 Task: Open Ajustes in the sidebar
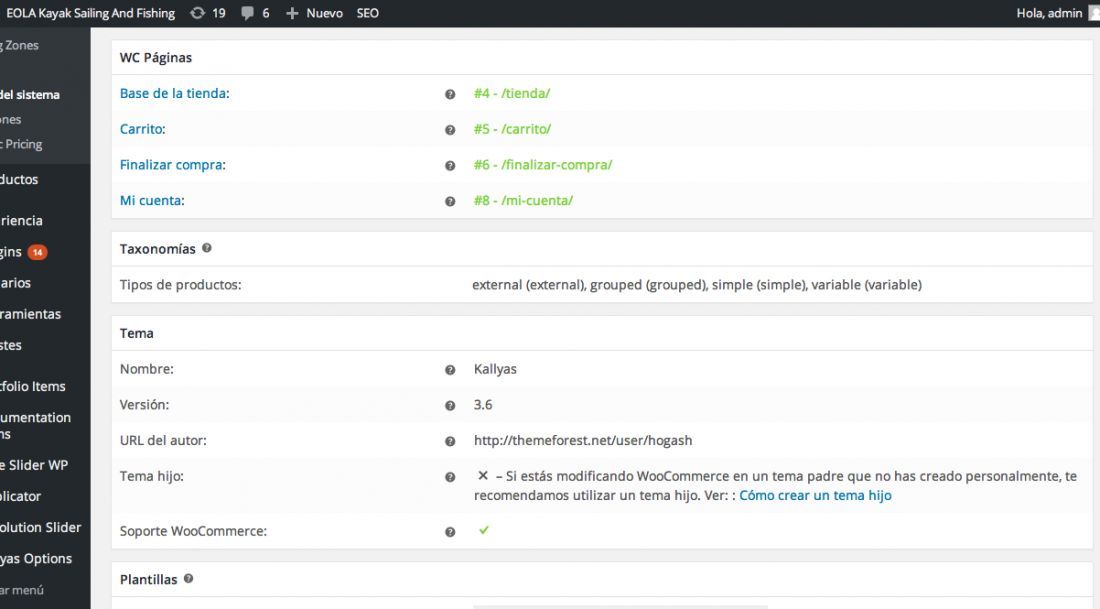tap(11, 345)
